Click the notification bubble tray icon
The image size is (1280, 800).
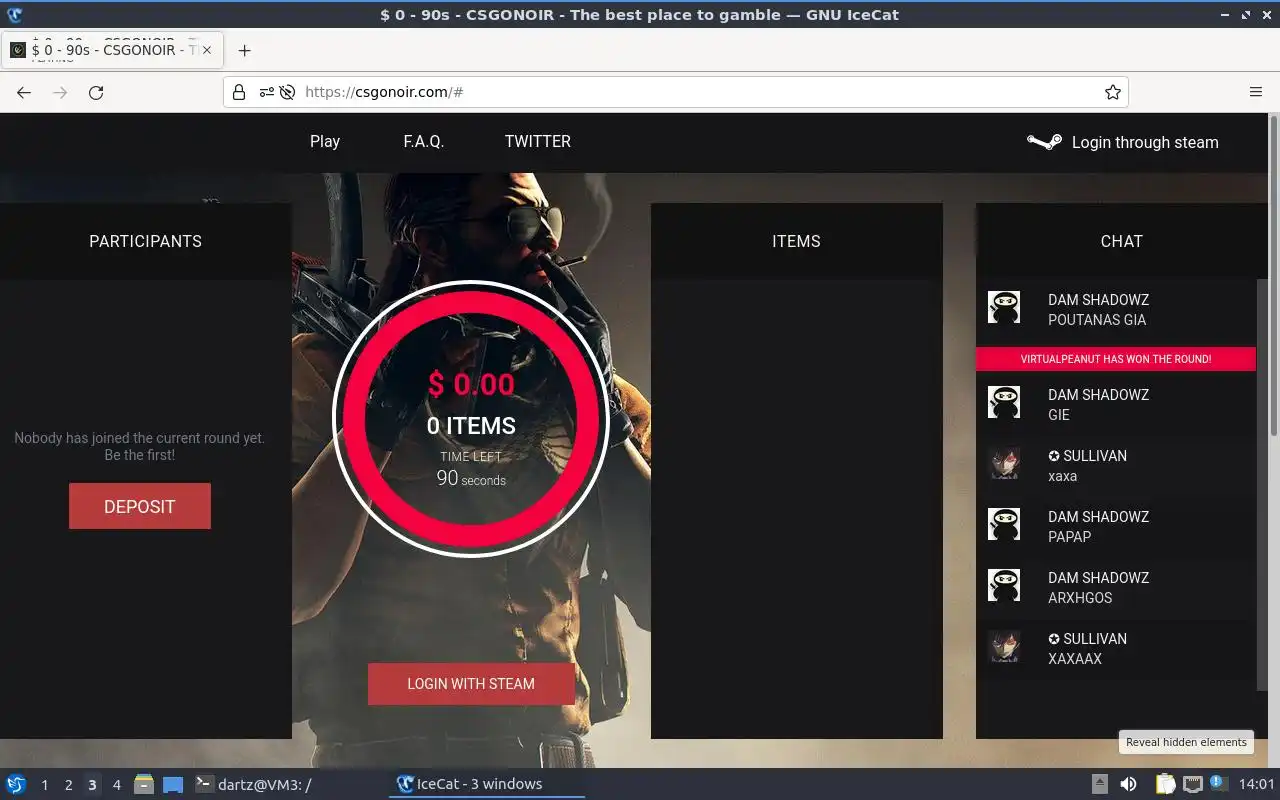click(1218, 783)
